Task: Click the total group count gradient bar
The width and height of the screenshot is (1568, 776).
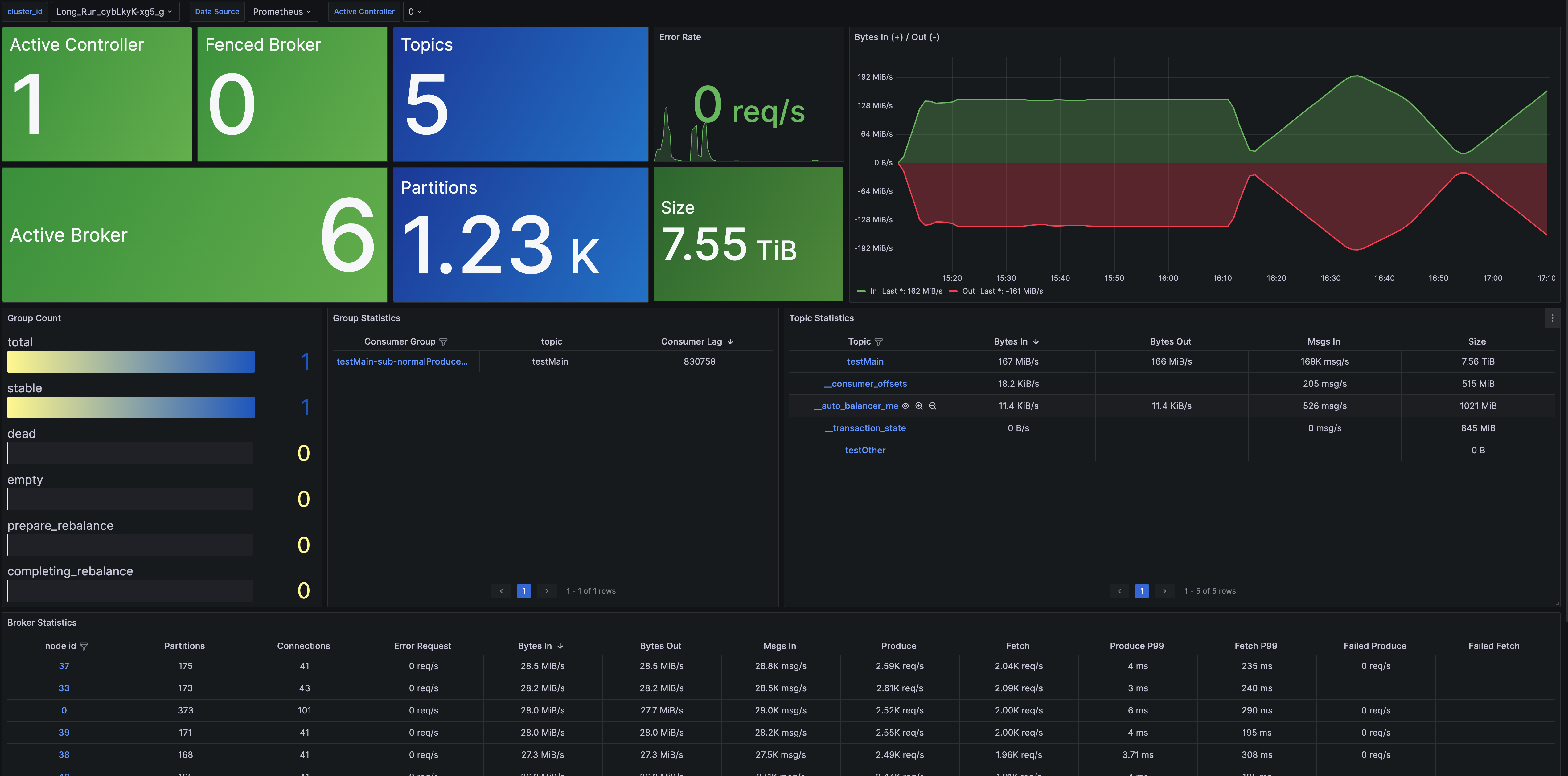Action: coord(131,361)
